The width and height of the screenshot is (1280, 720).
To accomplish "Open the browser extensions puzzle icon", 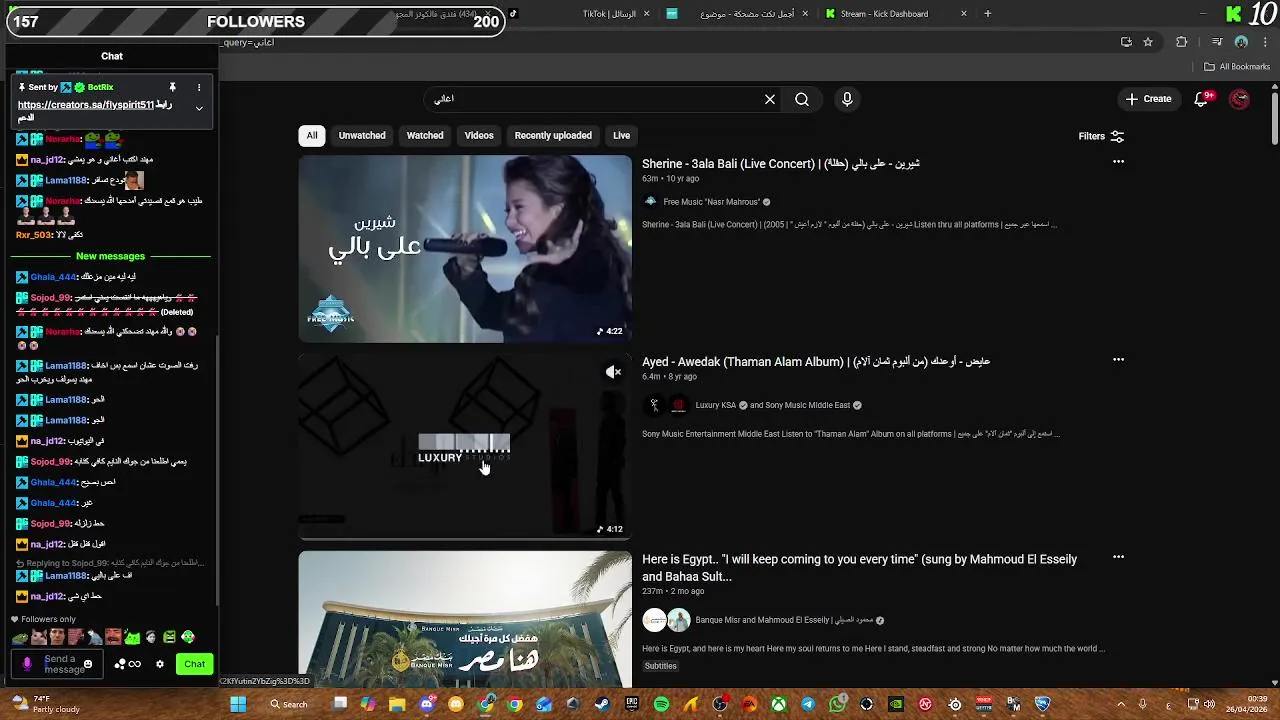I will click(x=1182, y=42).
